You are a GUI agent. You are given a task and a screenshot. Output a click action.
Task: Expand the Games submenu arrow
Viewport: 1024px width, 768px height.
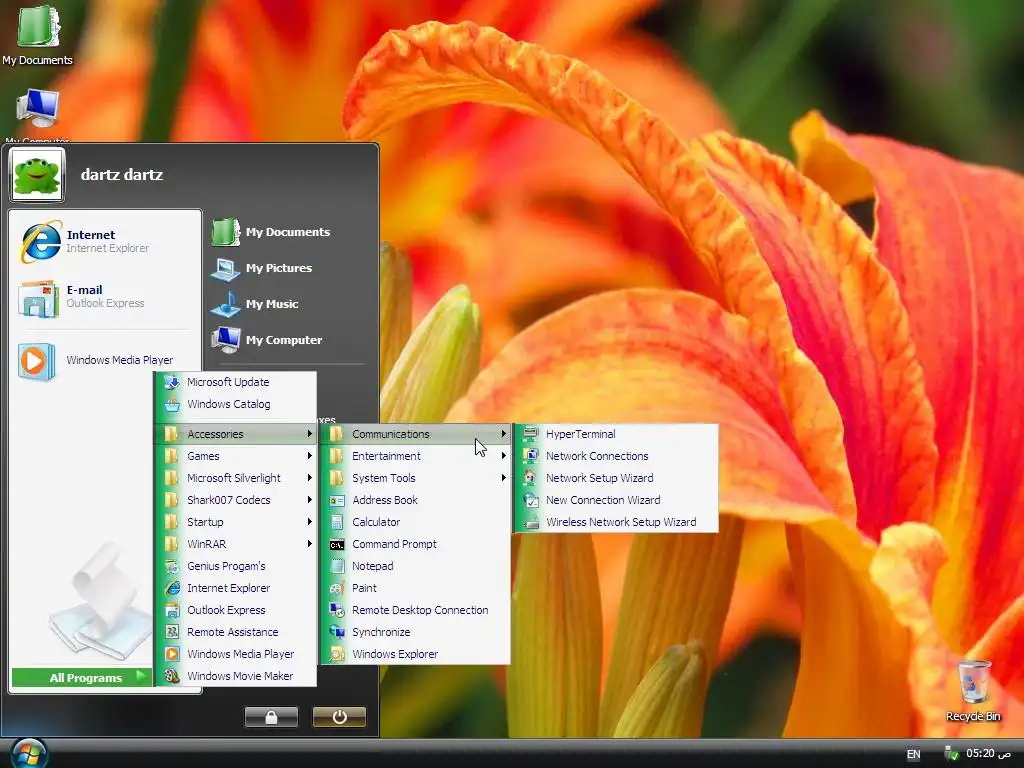click(x=310, y=456)
